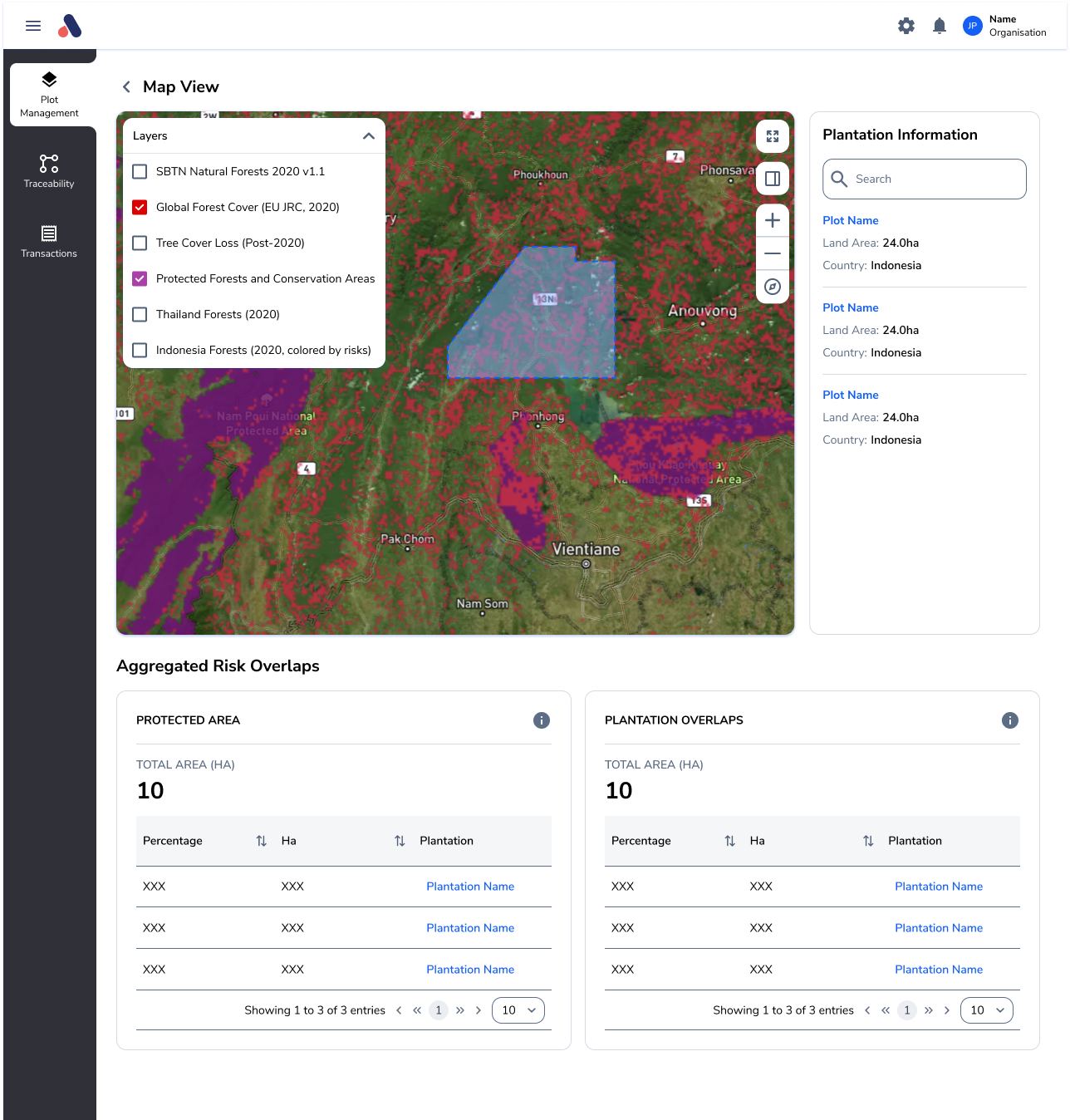Enable Thailand Forests (2020) layer
The image size is (1070, 1120).
coord(140,314)
